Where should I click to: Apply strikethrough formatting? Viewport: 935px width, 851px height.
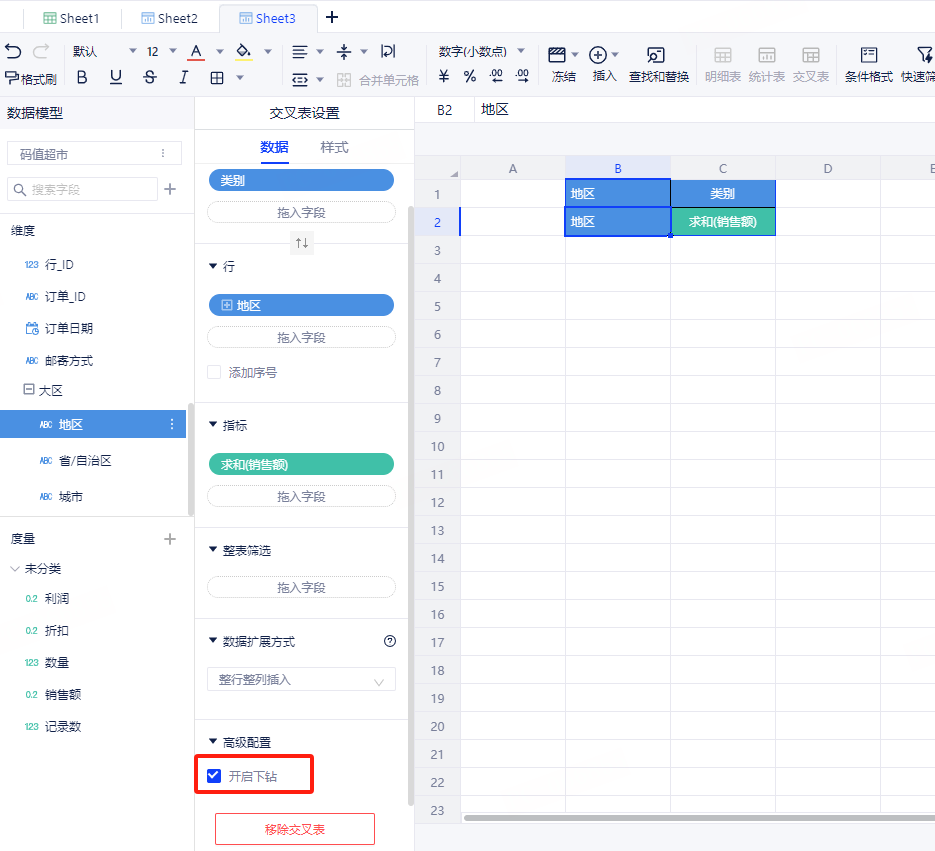click(150, 77)
